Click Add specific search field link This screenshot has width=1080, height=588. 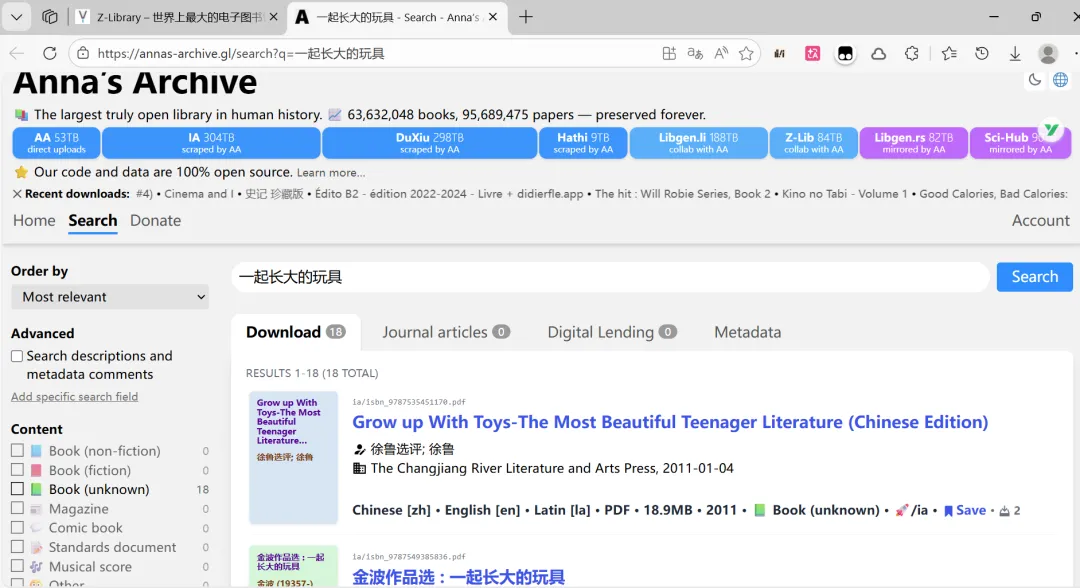pyautogui.click(x=74, y=397)
